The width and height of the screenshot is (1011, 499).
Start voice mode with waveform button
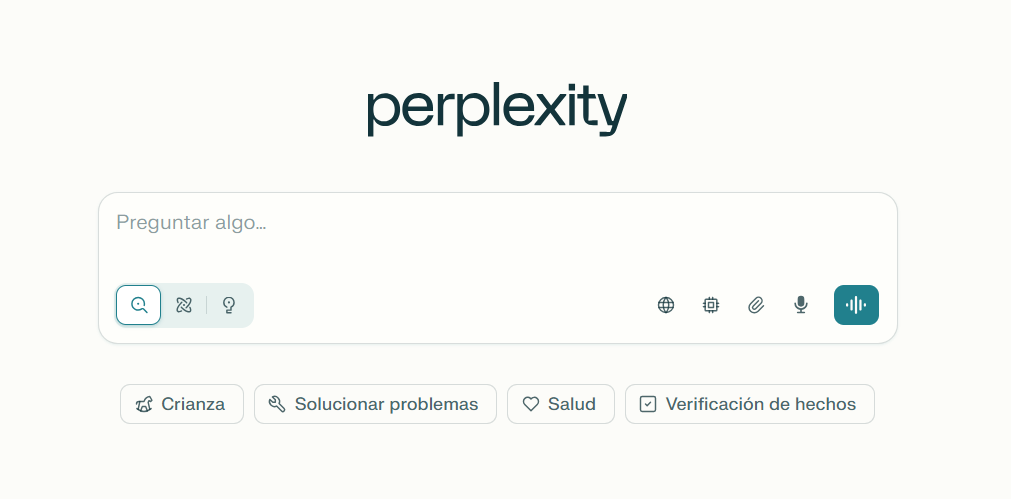(x=856, y=305)
